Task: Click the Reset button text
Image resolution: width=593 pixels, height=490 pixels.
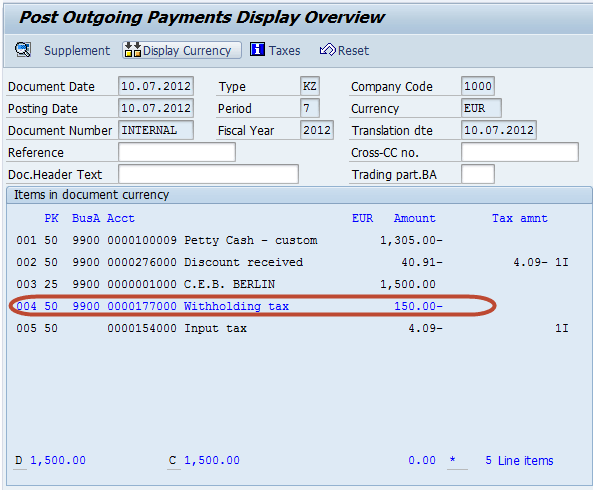Action: 353,51
